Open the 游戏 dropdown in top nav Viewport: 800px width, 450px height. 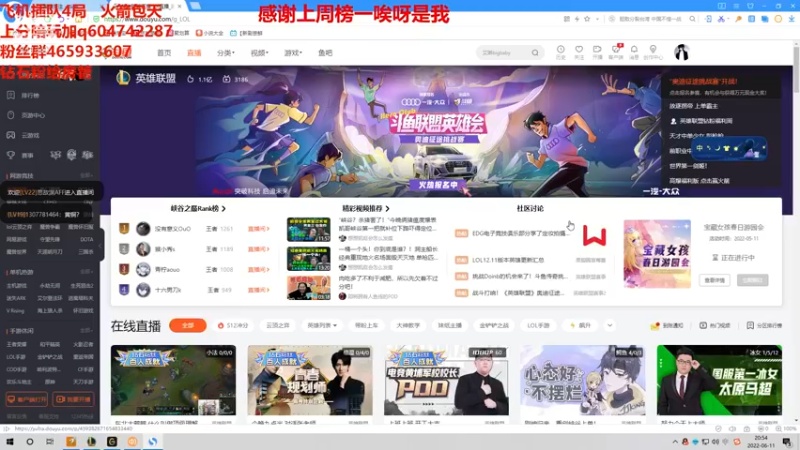pyautogui.click(x=293, y=53)
